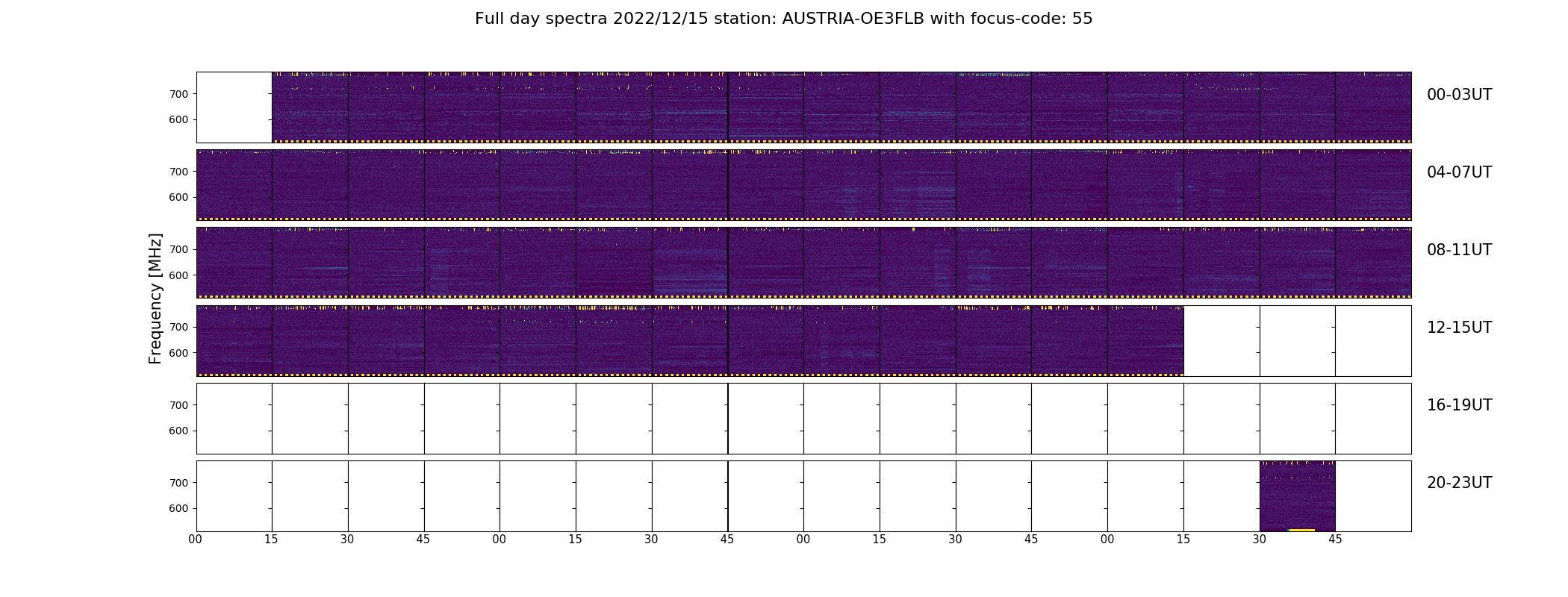Select the '16-19UT' row label
Viewport: 1568px width, 597px height.
(x=1459, y=405)
